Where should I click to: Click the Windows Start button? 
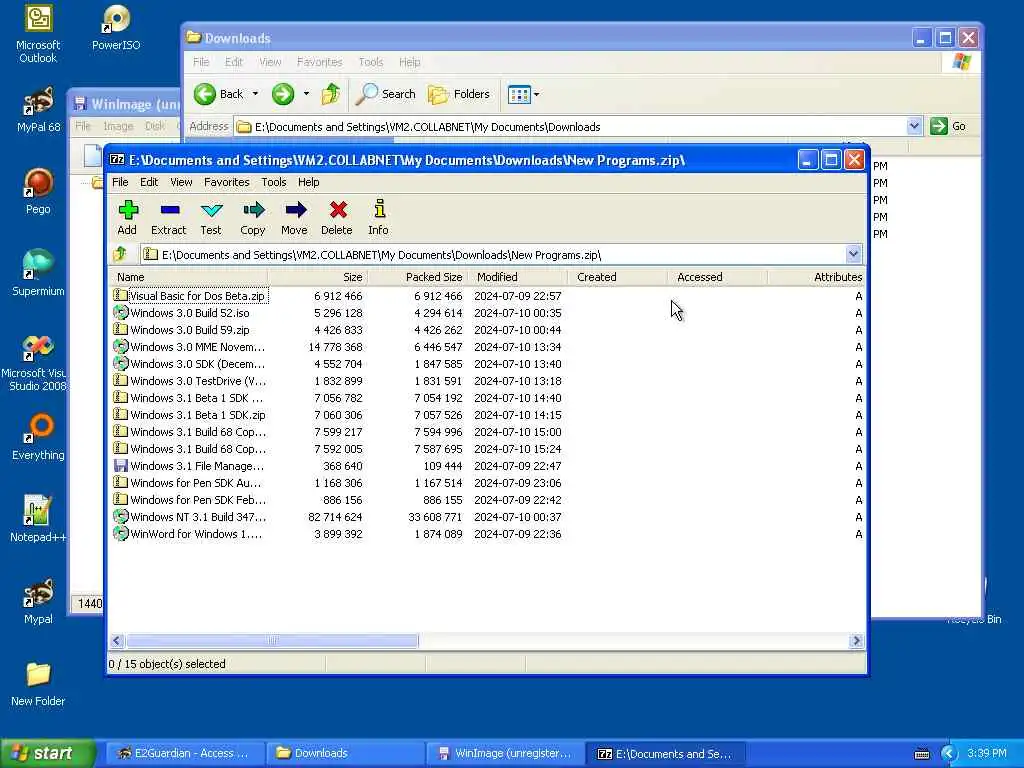click(x=46, y=753)
